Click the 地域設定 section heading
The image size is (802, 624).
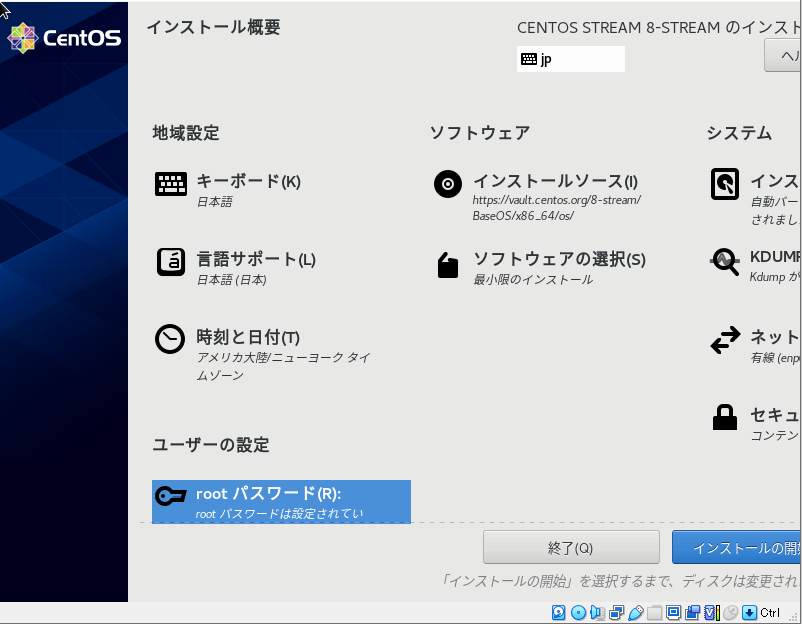pos(186,133)
